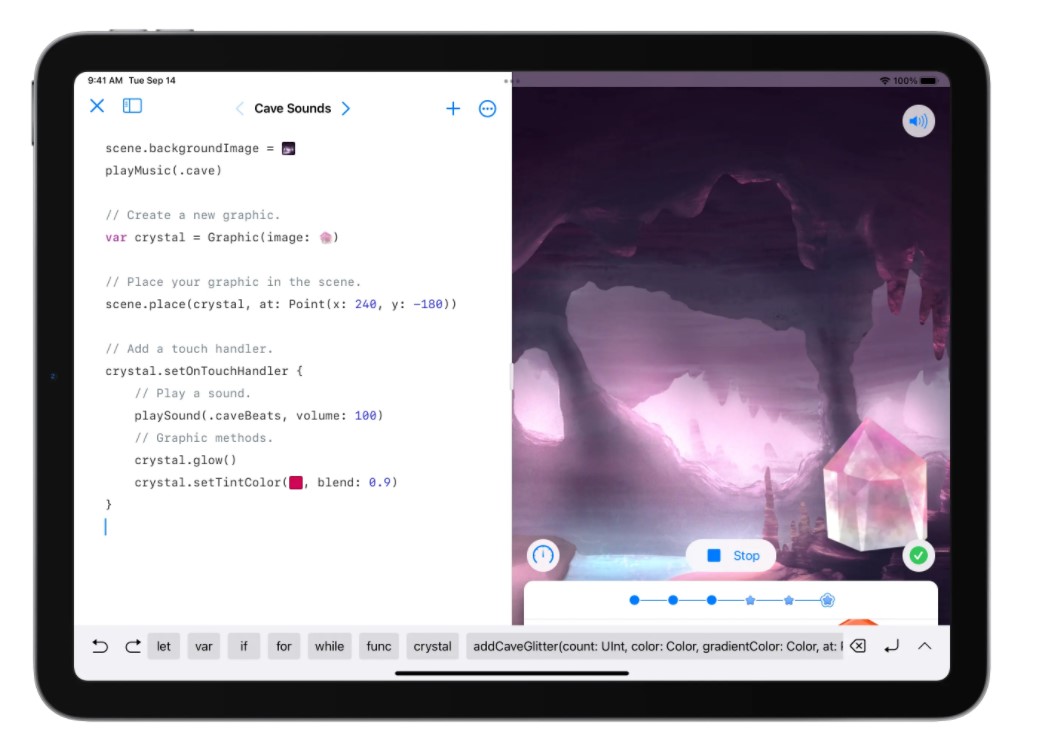1046x754 pixels.
Task: Insert the var keyword from the bar
Action: coord(204,647)
